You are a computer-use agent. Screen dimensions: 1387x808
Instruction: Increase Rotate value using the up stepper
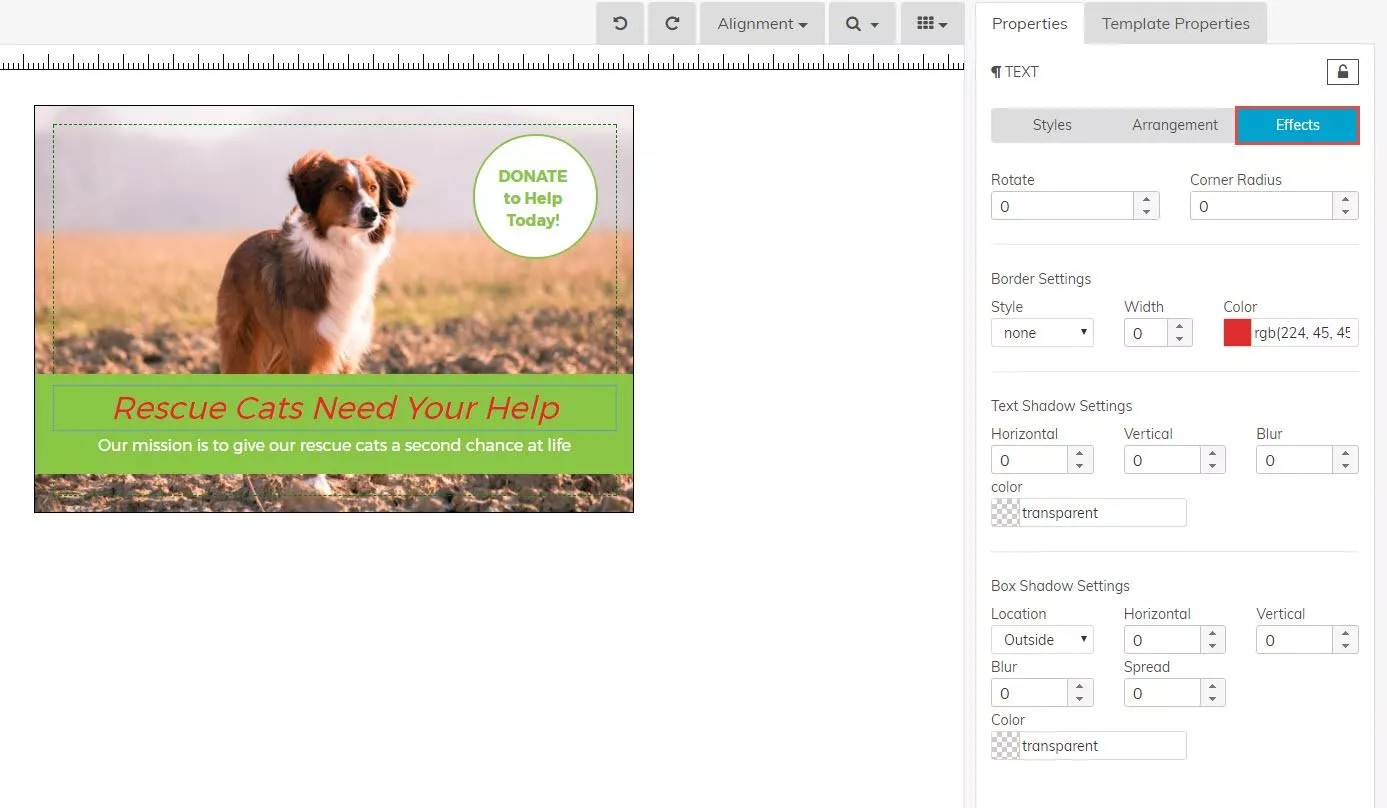point(1146,200)
